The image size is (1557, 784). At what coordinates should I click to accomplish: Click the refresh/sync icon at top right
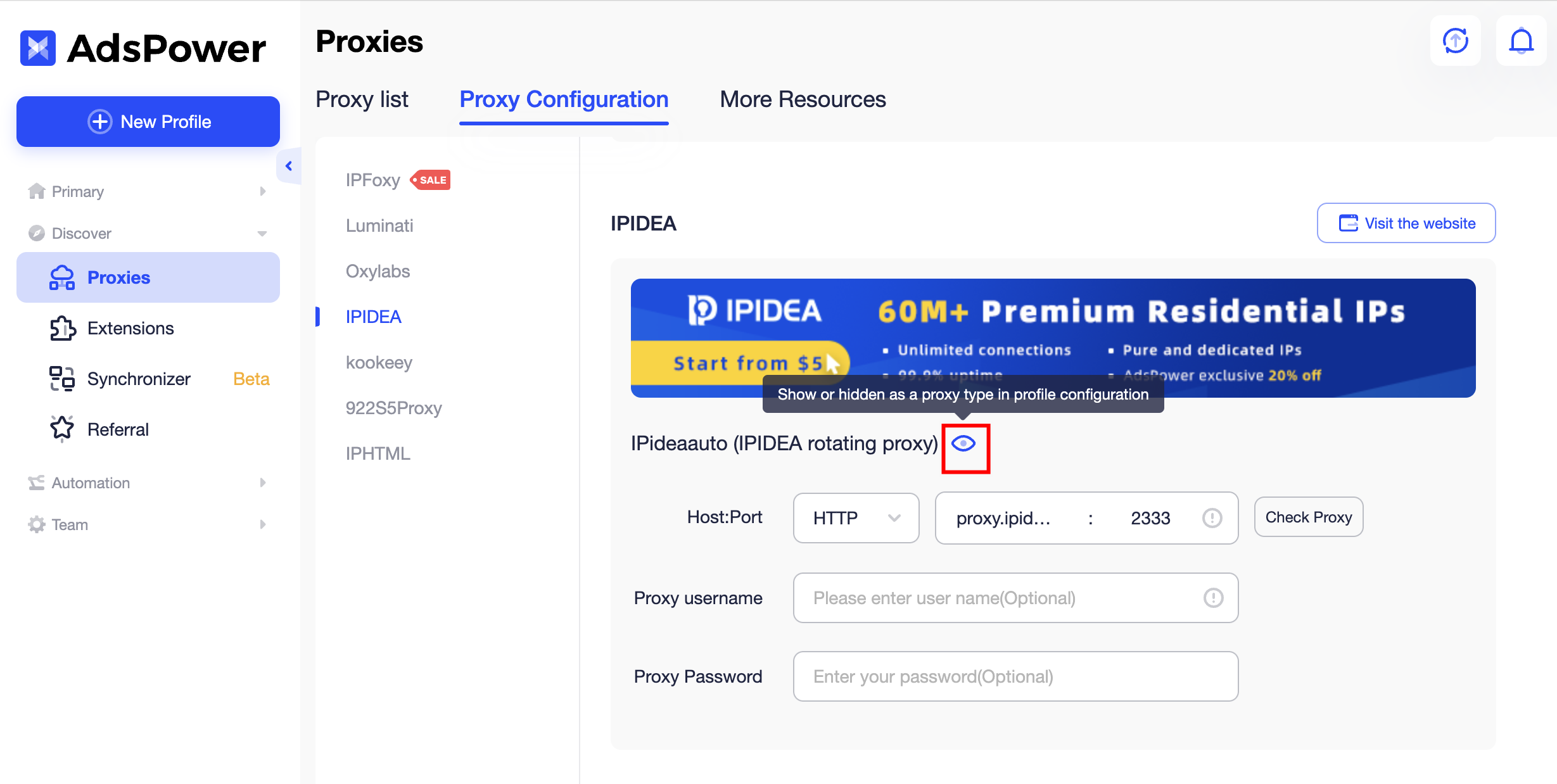point(1455,41)
